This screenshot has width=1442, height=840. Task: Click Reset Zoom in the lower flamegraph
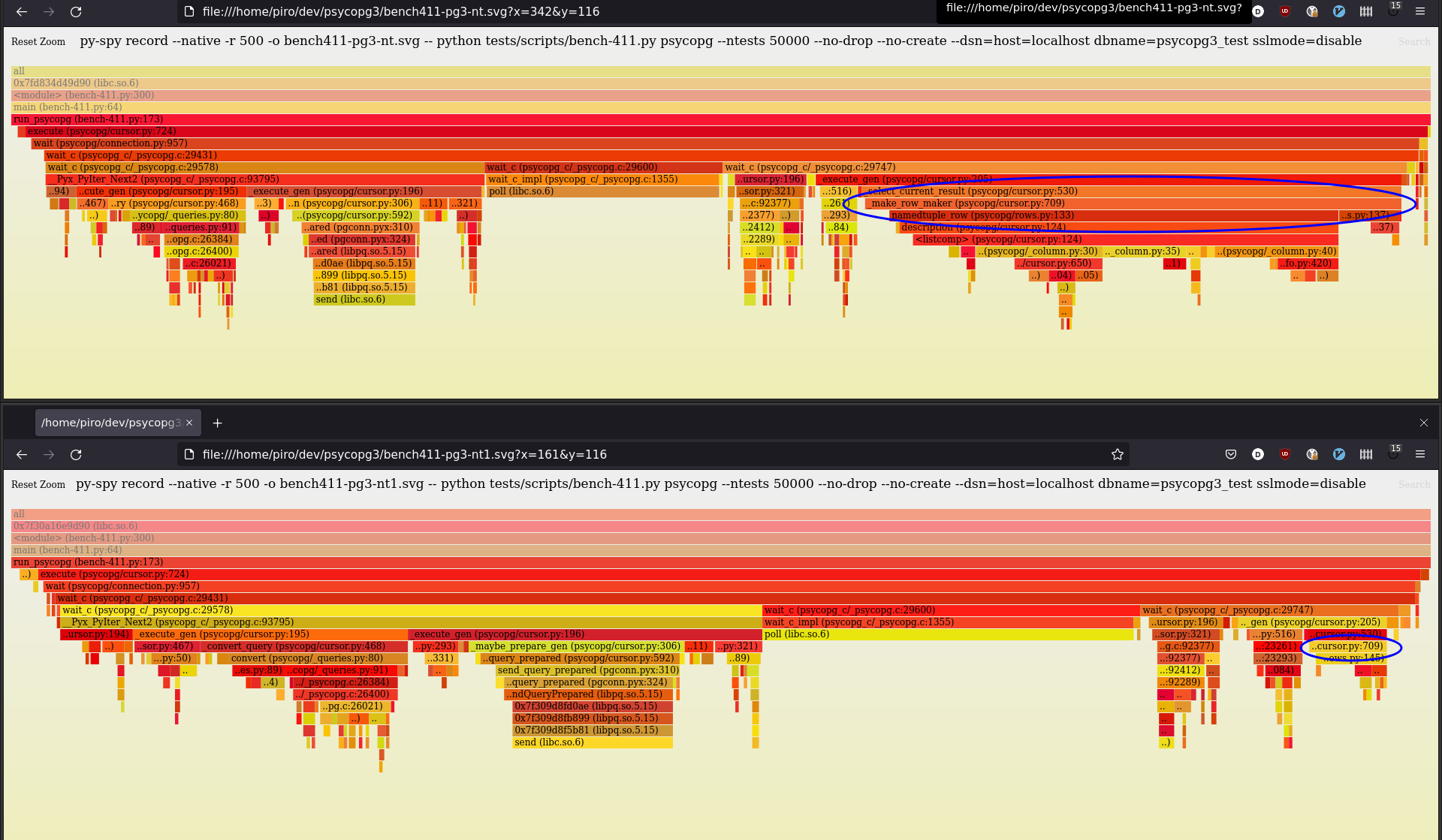pyautogui.click(x=38, y=484)
